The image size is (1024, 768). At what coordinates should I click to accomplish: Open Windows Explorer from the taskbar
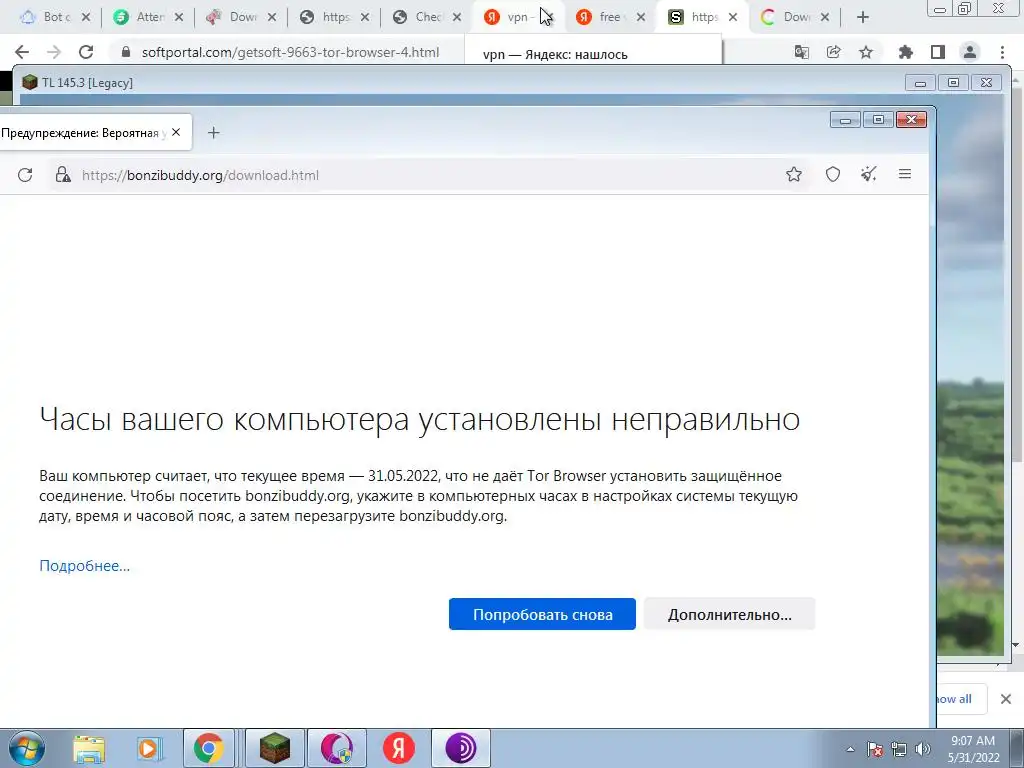(x=89, y=748)
